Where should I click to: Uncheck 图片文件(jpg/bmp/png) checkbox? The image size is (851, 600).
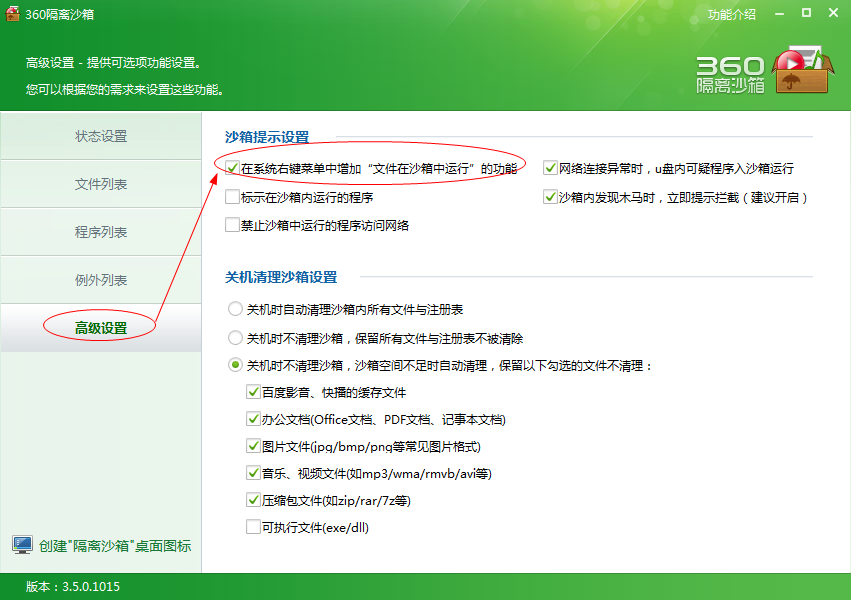pos(253,446)
